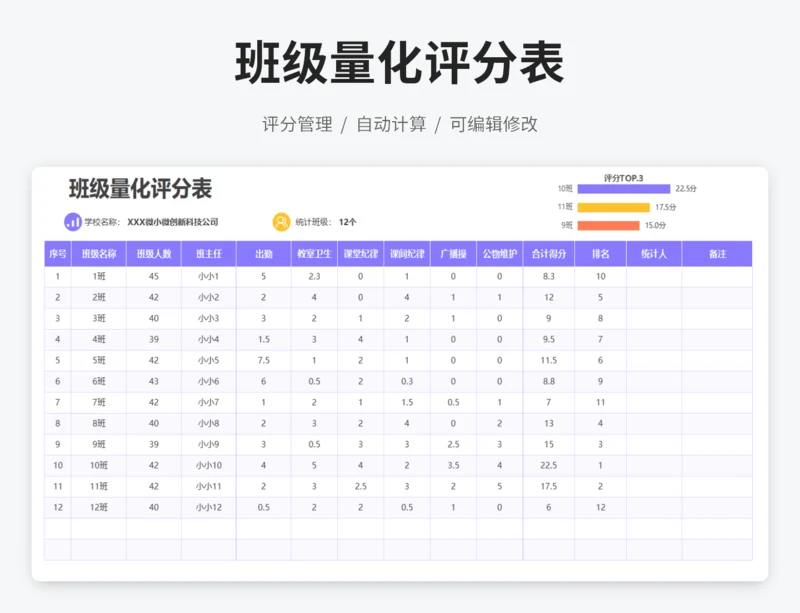
Task: Click the 班主任 column header
Action: pyautogui.click(x=208, y=254)
